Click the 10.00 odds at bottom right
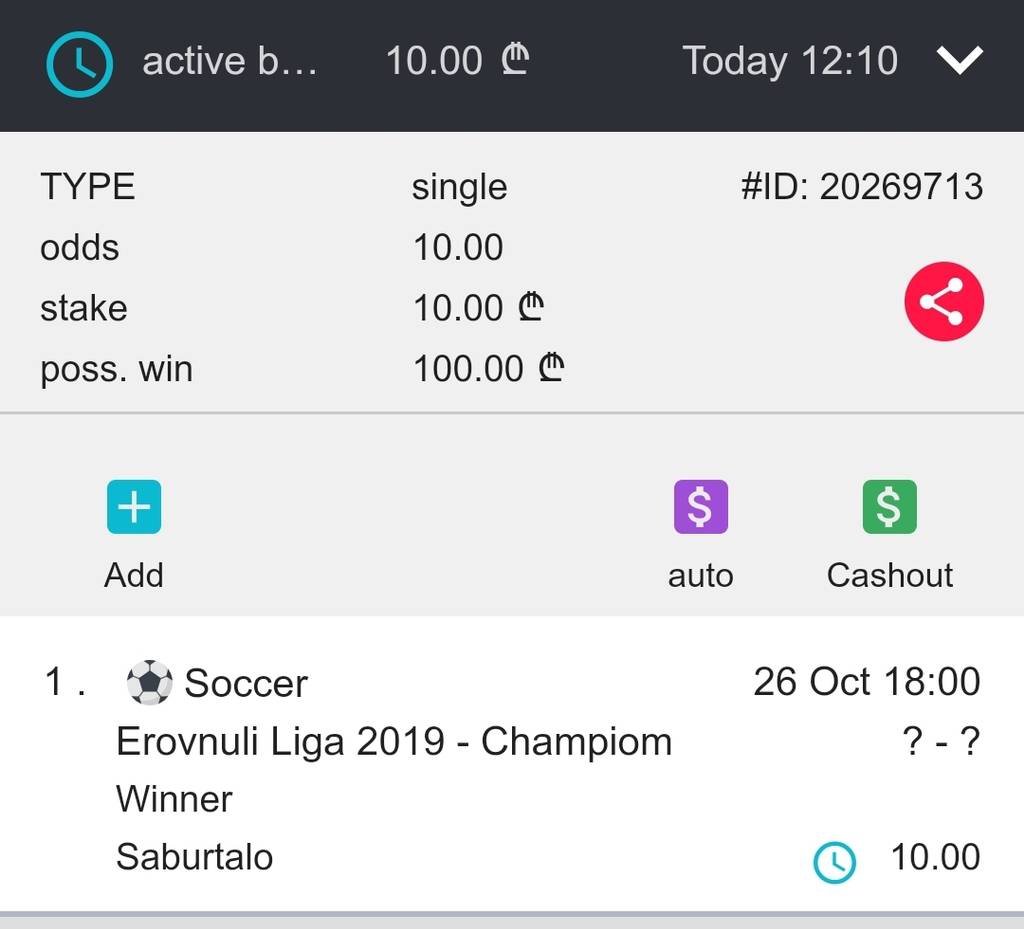This screenshot has height=929, width=1024. click(x=935, y=857)
